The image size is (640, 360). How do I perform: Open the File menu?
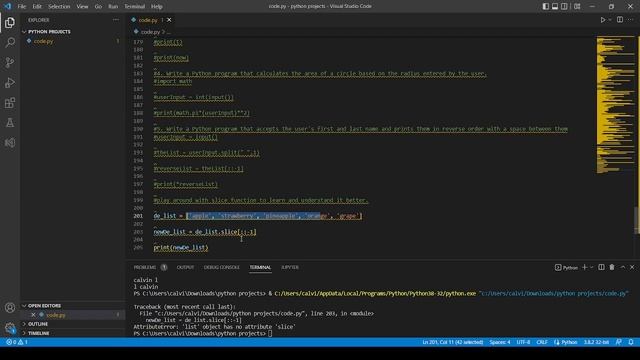tap(22, 6)
